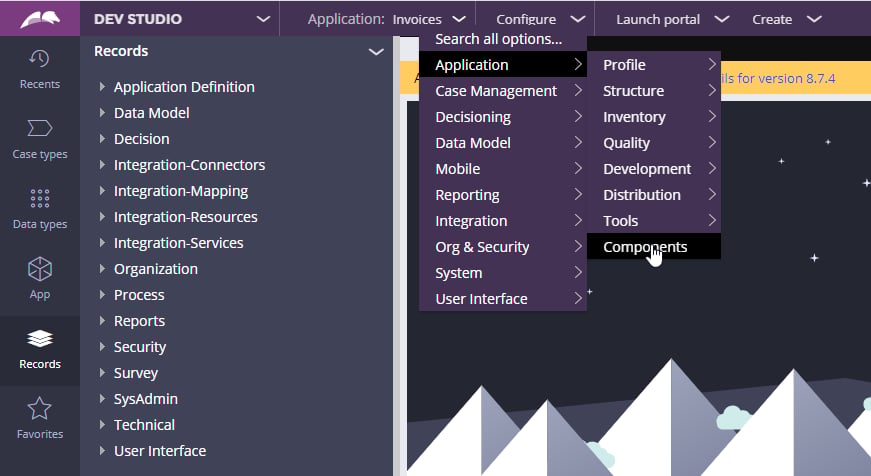Choose Case Management in the Configure menu
The width and height of the screenshot is (871, 476).
(503, 91)
